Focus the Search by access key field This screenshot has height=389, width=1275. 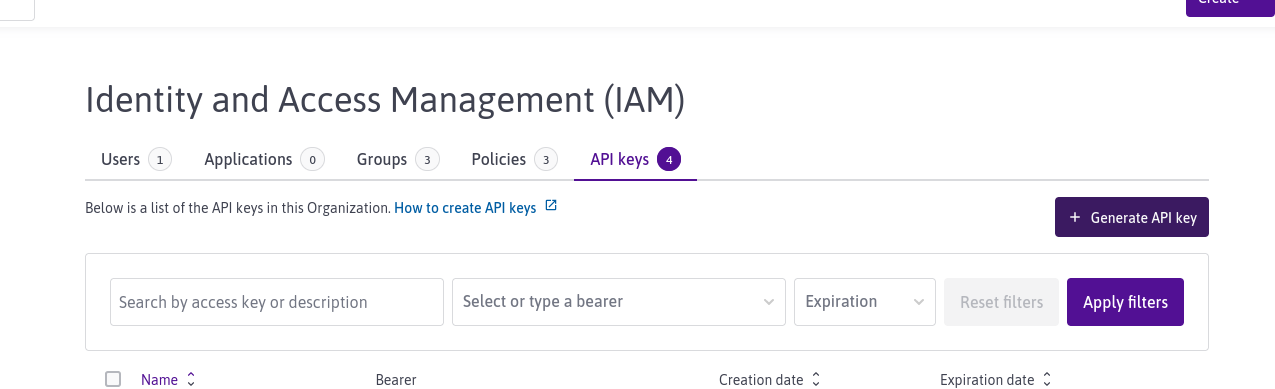click(277, 302)
